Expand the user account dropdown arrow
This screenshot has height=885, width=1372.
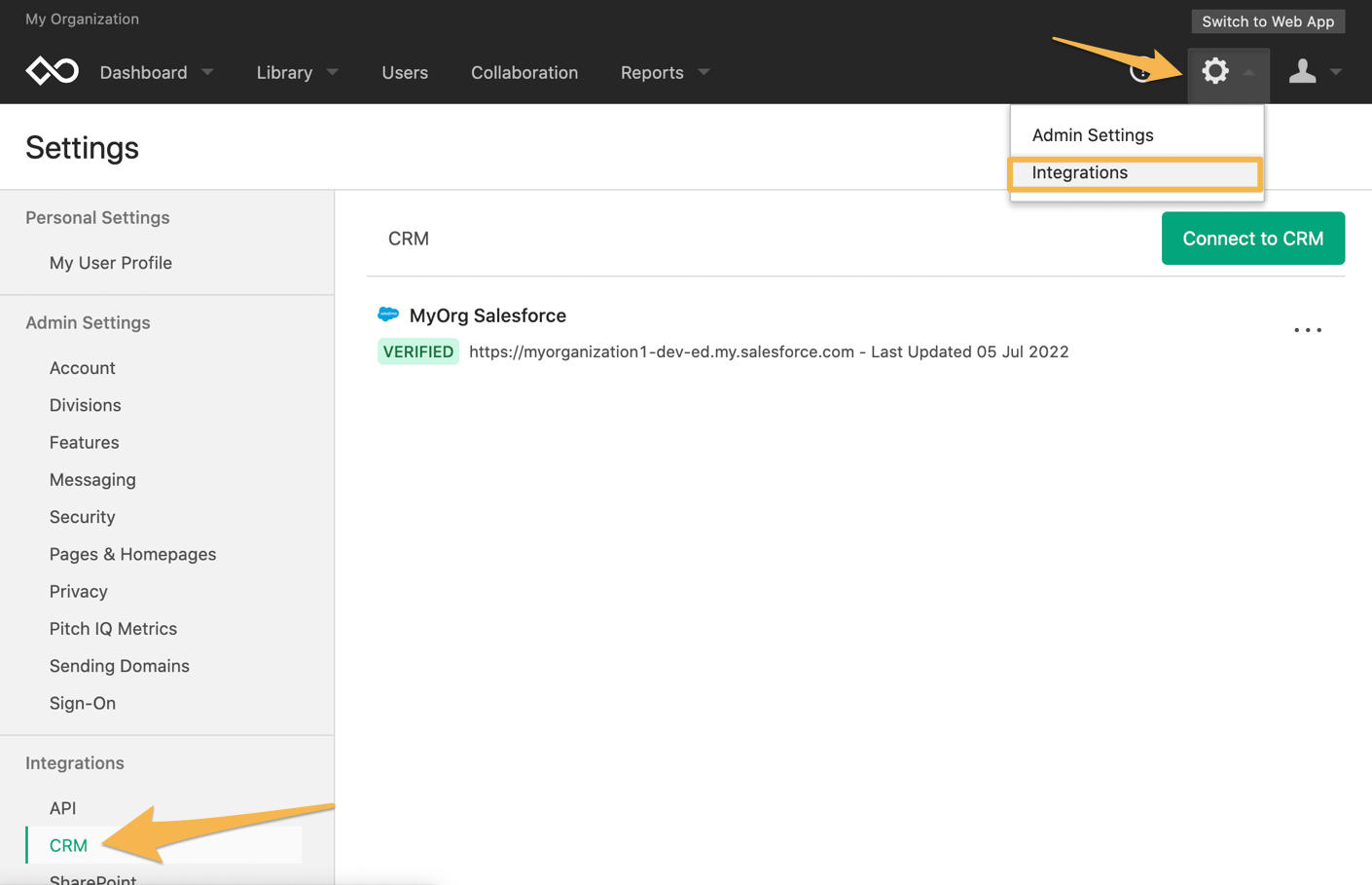point(1336,72)
